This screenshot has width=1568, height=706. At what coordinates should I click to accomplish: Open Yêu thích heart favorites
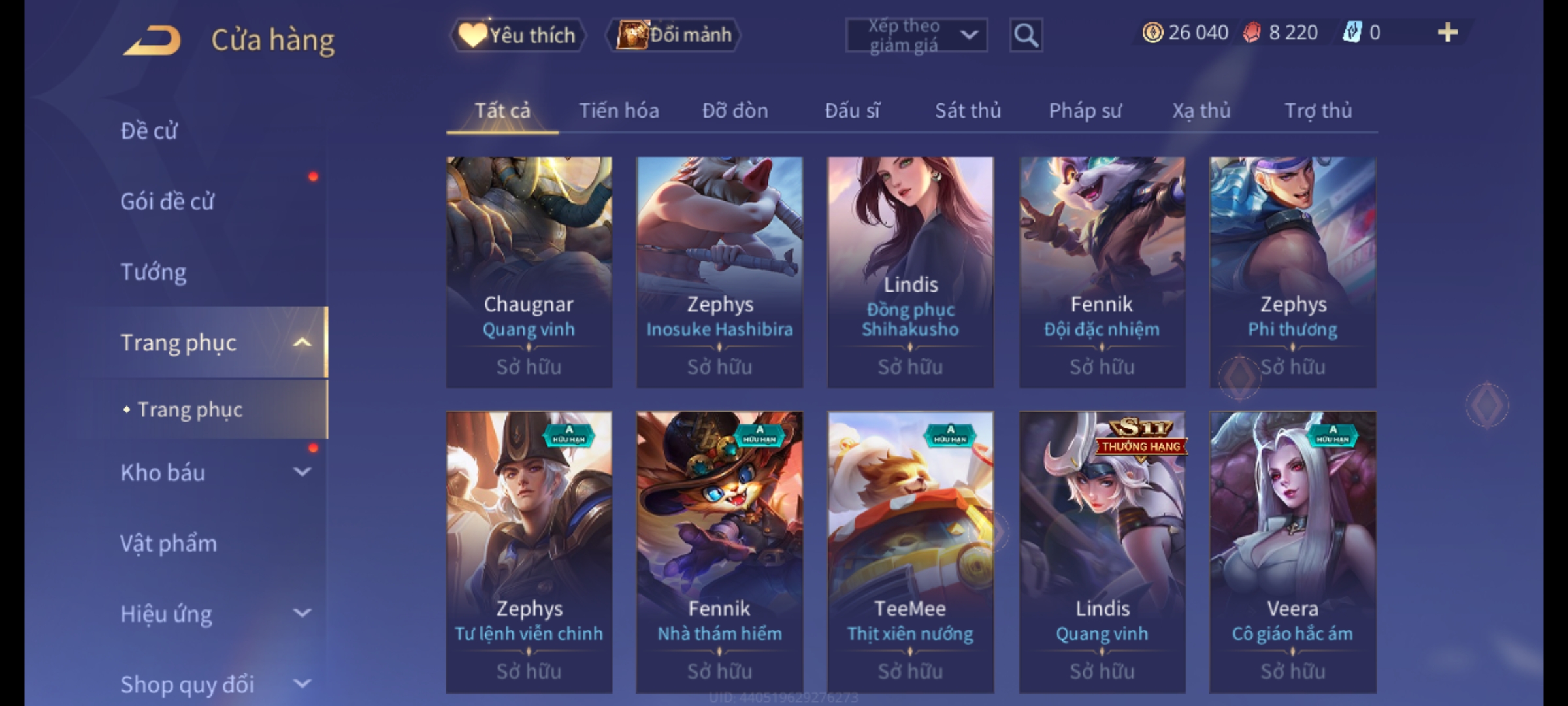click(x=517, y=35)
